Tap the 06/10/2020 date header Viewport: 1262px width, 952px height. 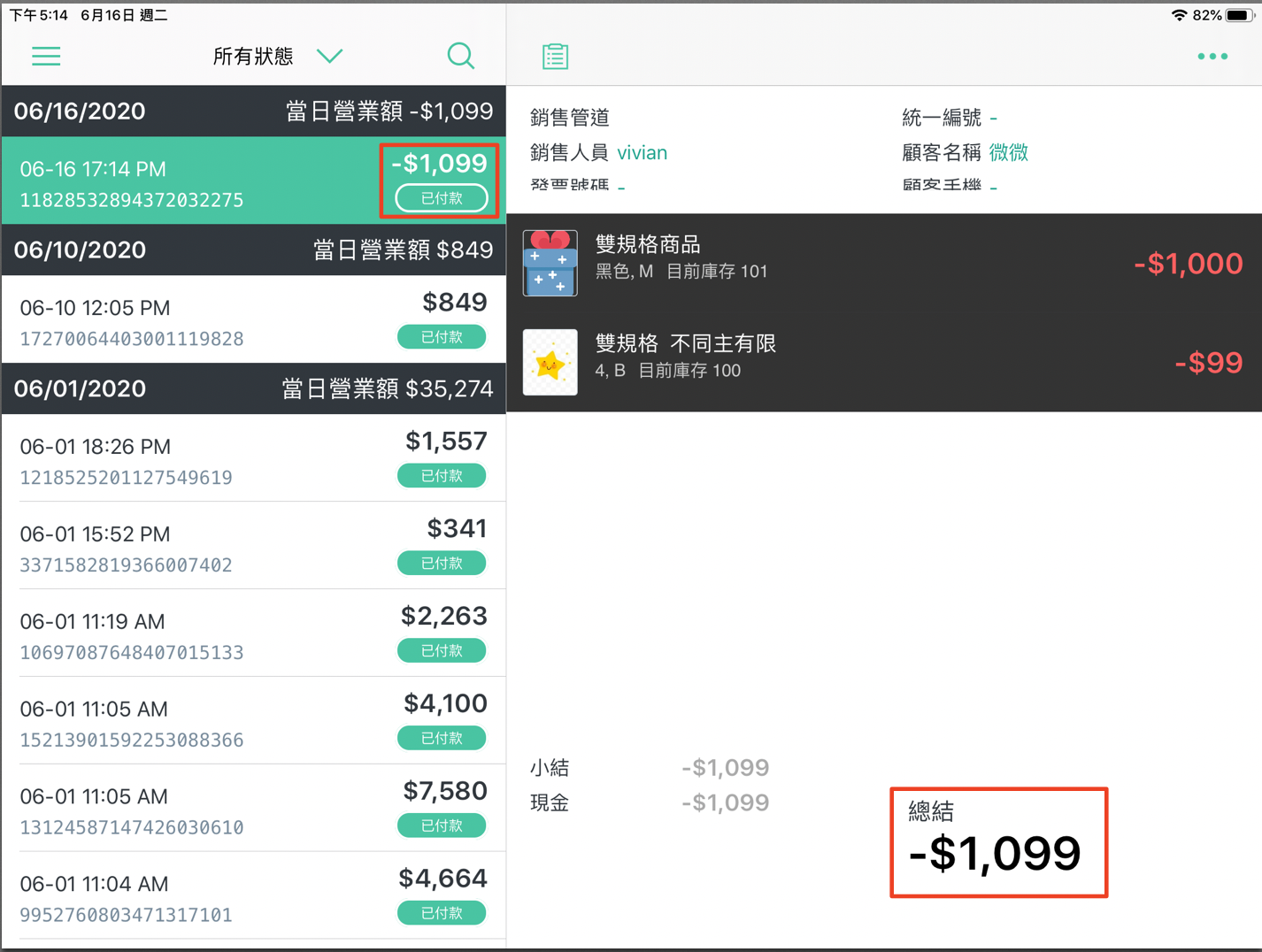pos(253,250)
